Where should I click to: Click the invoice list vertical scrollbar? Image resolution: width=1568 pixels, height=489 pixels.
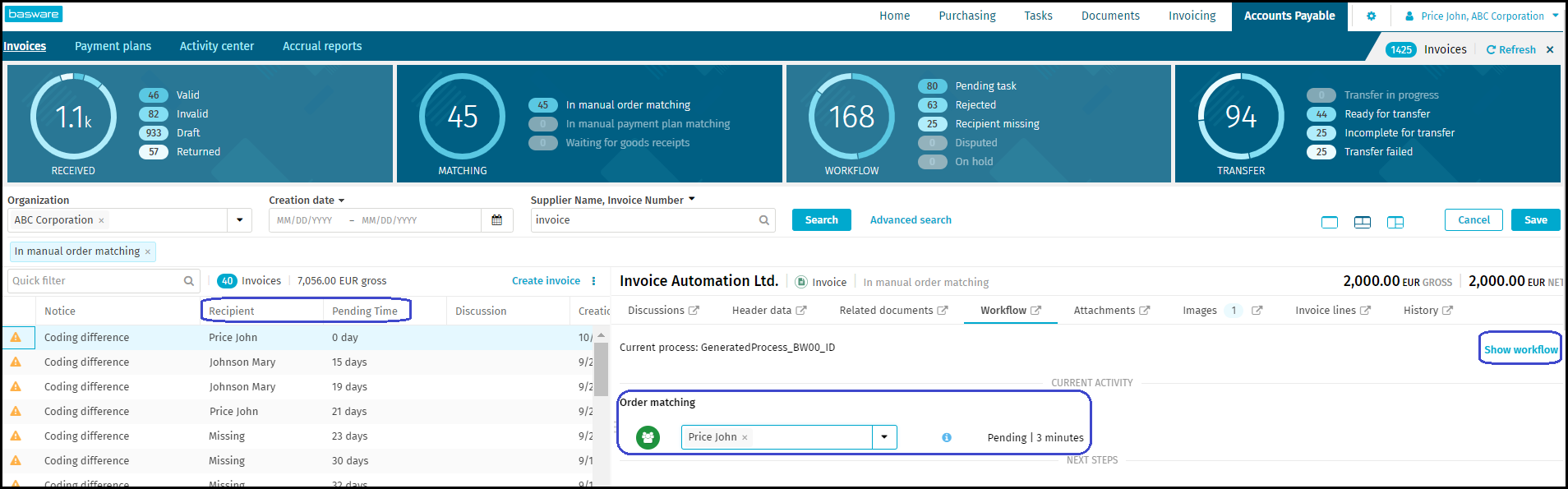pos(602,370)
